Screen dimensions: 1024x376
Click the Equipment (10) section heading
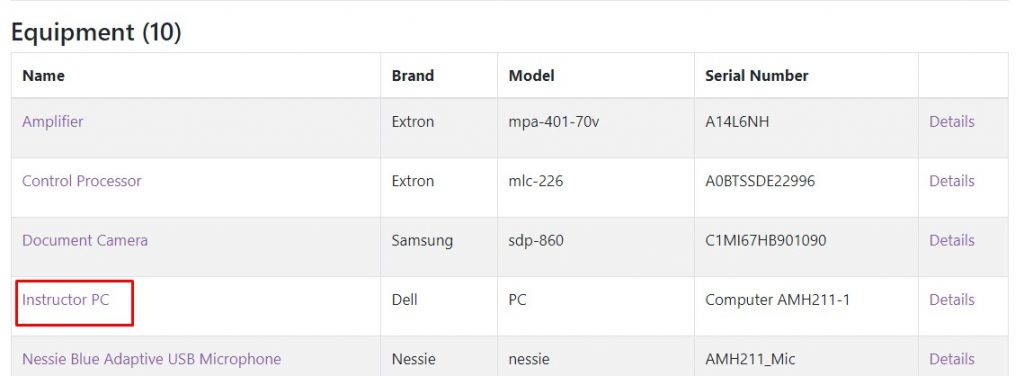point(96,32)
